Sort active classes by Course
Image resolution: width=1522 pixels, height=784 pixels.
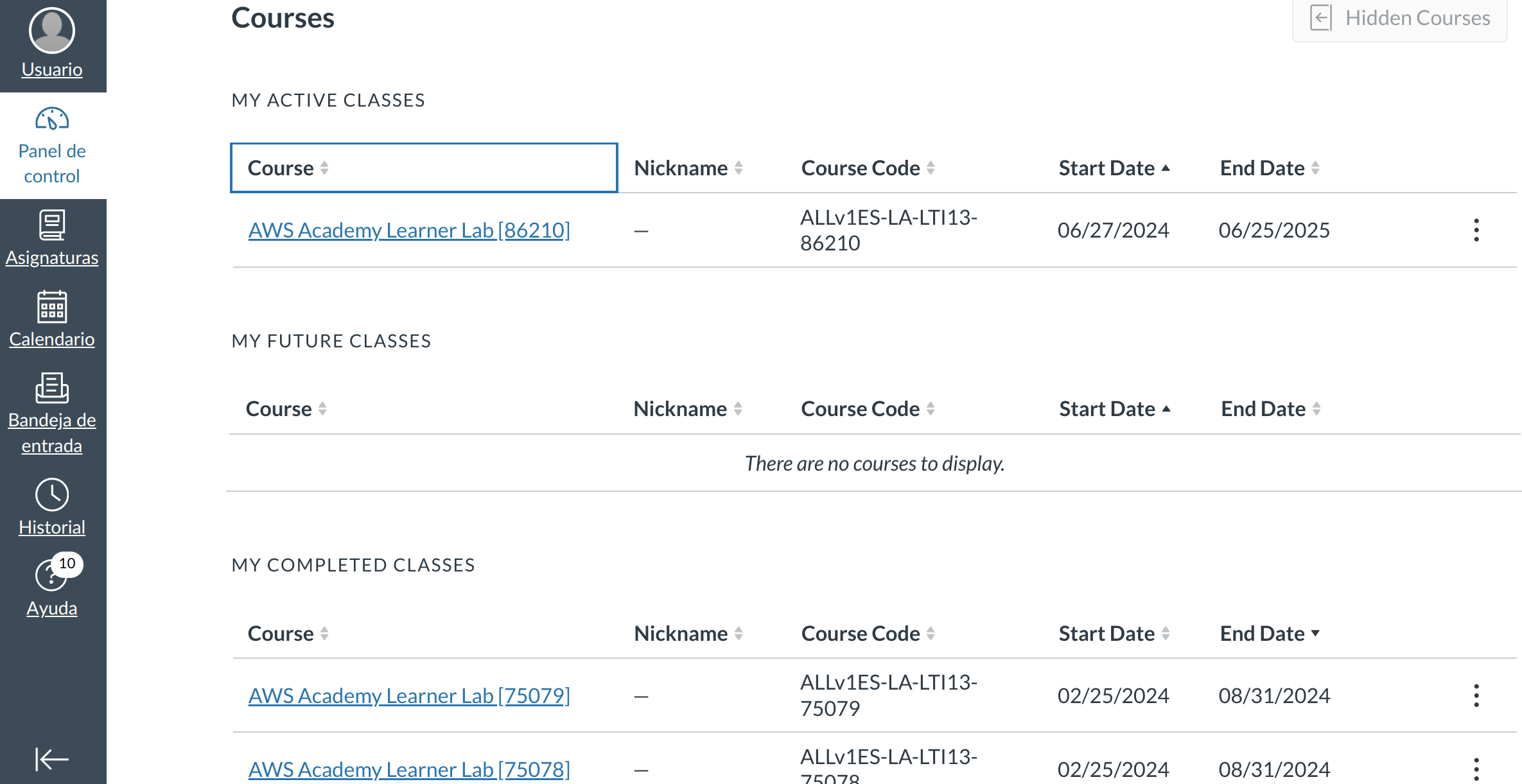click(x=424, y=168)
